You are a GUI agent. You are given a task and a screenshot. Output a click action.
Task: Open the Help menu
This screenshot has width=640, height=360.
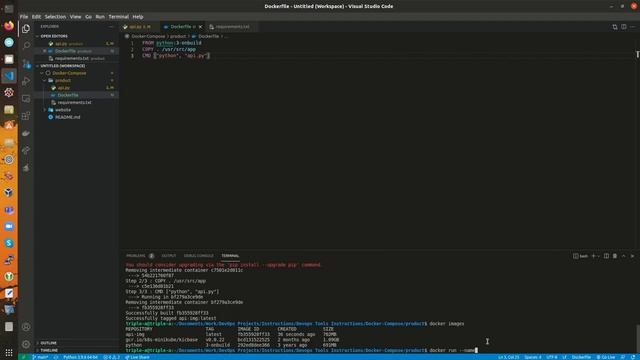[138, 17]
